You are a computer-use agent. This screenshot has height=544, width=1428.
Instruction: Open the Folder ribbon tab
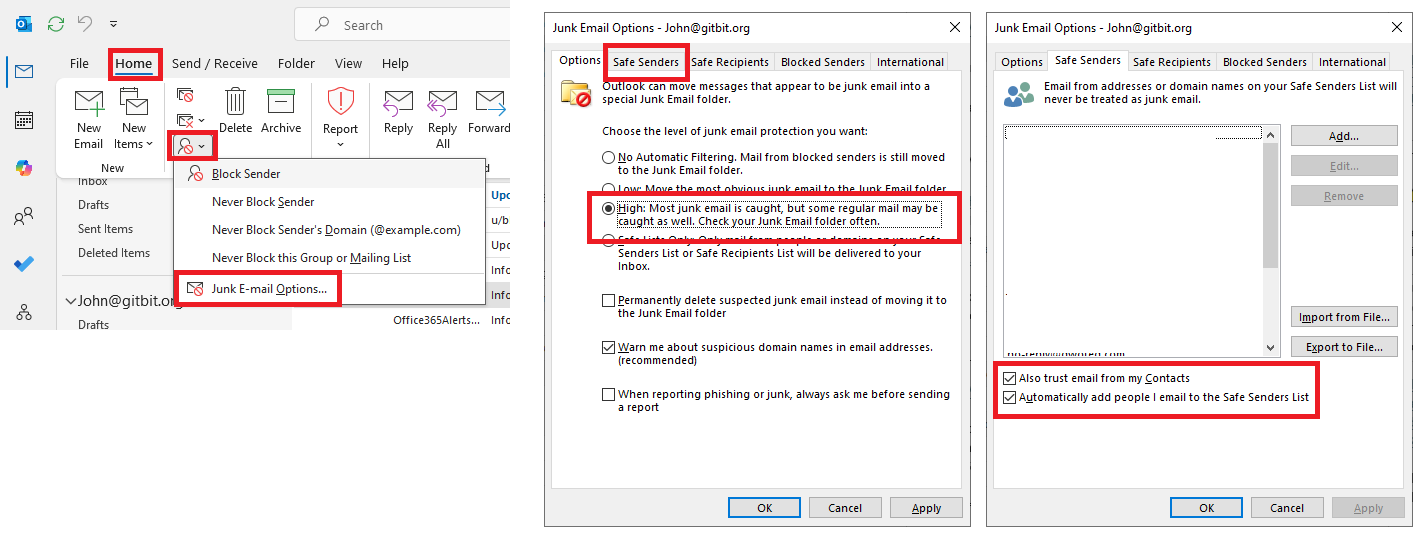pyautogui.click(x=296, y=63)
